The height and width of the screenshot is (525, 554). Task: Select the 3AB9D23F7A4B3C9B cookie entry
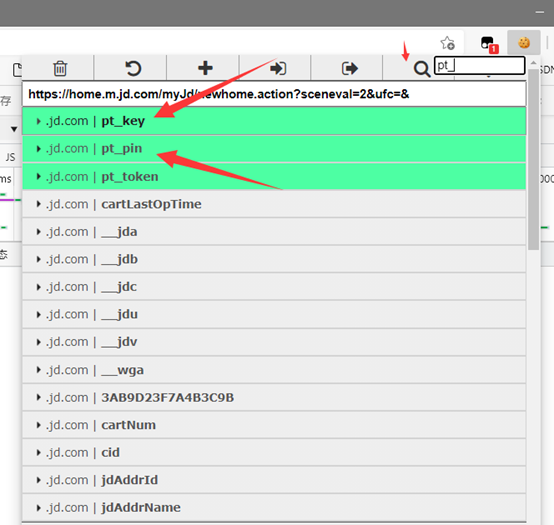click(x=274, y=397)
